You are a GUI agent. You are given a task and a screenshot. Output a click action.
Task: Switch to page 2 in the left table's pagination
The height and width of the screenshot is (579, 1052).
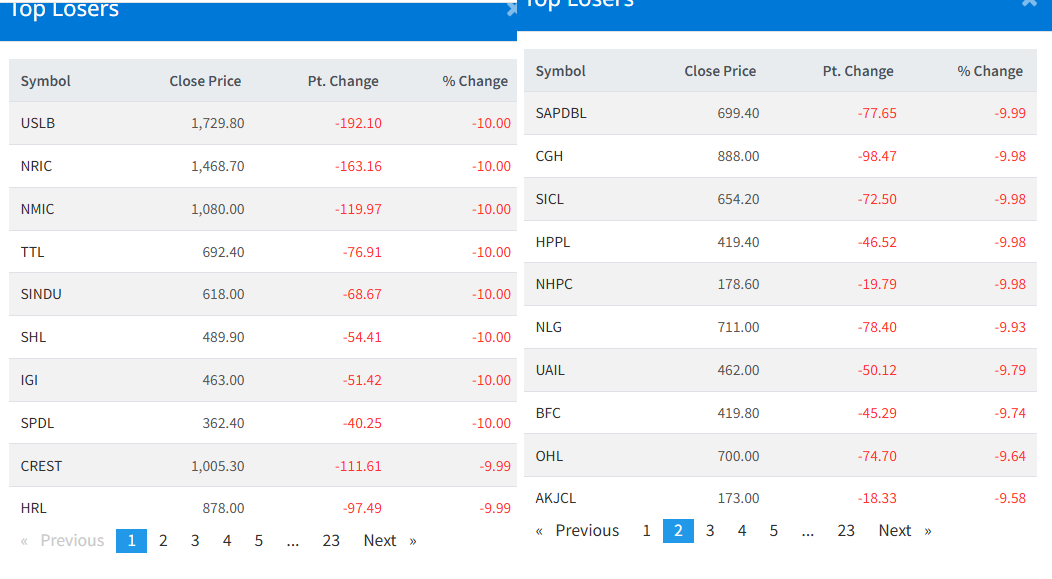pyautogui.click(x=163, y=541)
